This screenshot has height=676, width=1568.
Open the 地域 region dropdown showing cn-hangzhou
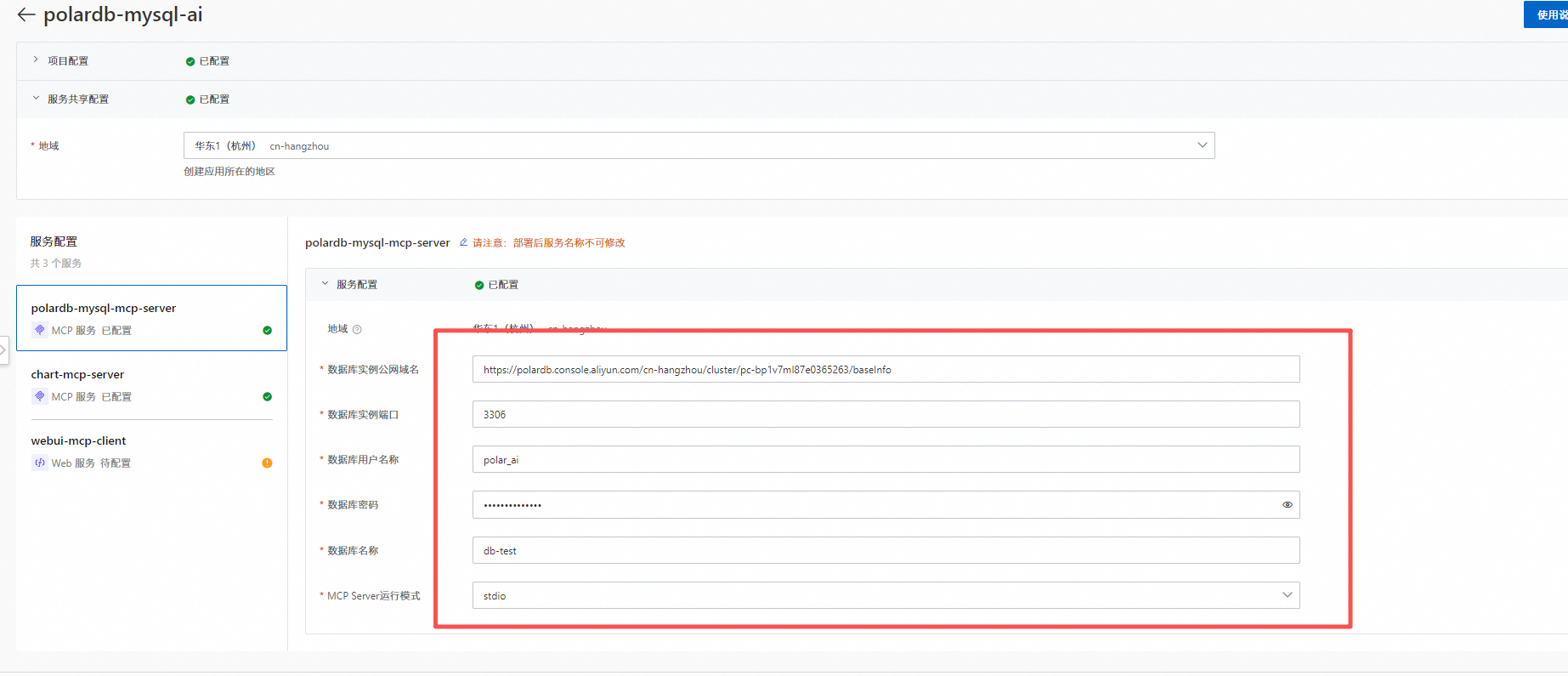tap(699, 145)
